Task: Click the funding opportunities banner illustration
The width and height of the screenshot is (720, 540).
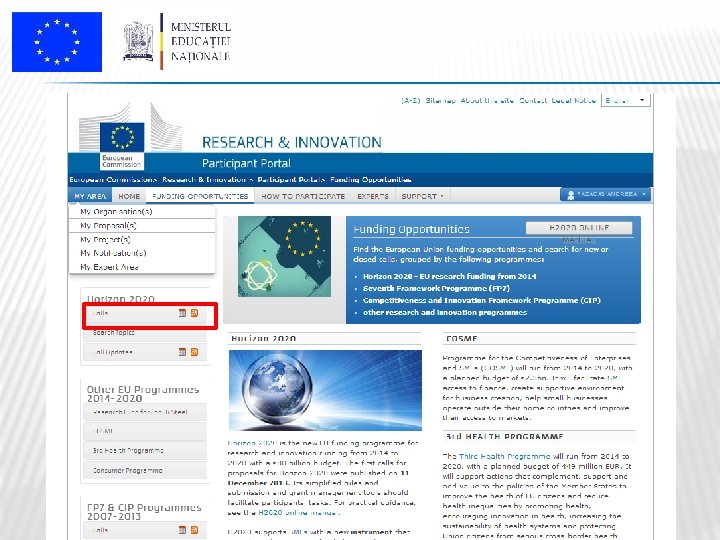Action: (x=284, y=256)
